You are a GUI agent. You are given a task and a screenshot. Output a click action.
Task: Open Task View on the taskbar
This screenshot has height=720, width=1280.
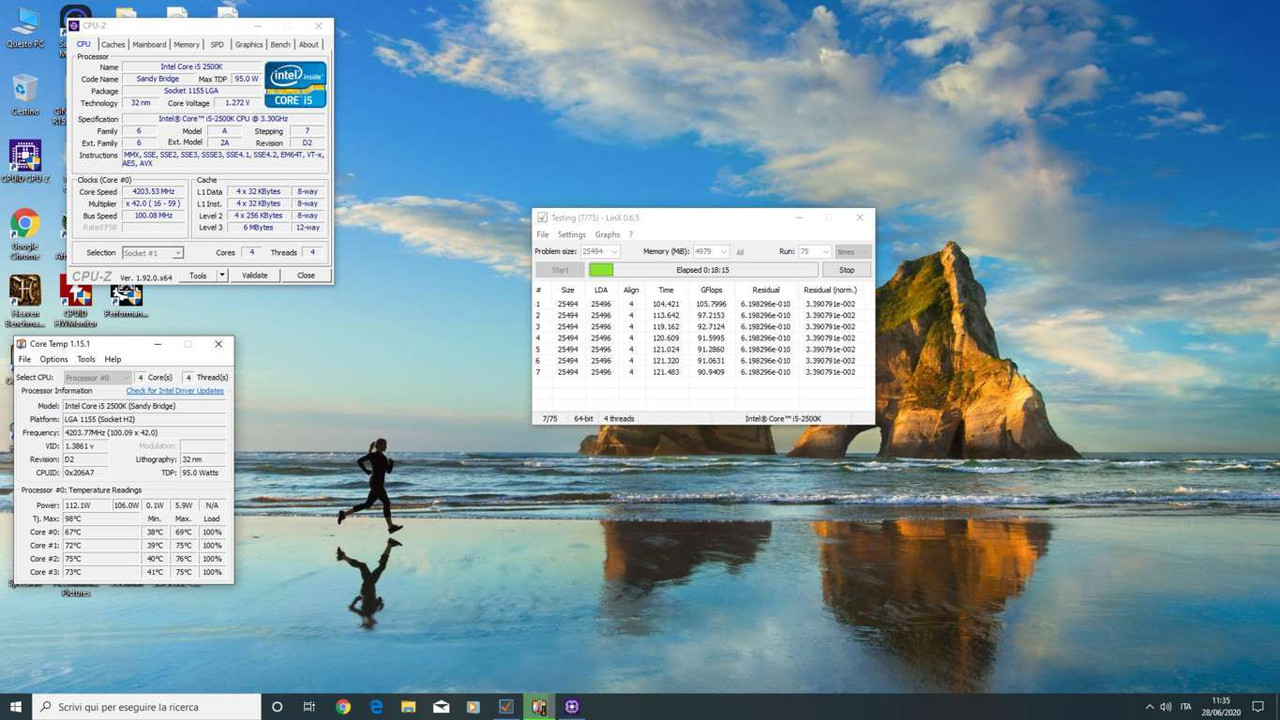pos(309,706)
